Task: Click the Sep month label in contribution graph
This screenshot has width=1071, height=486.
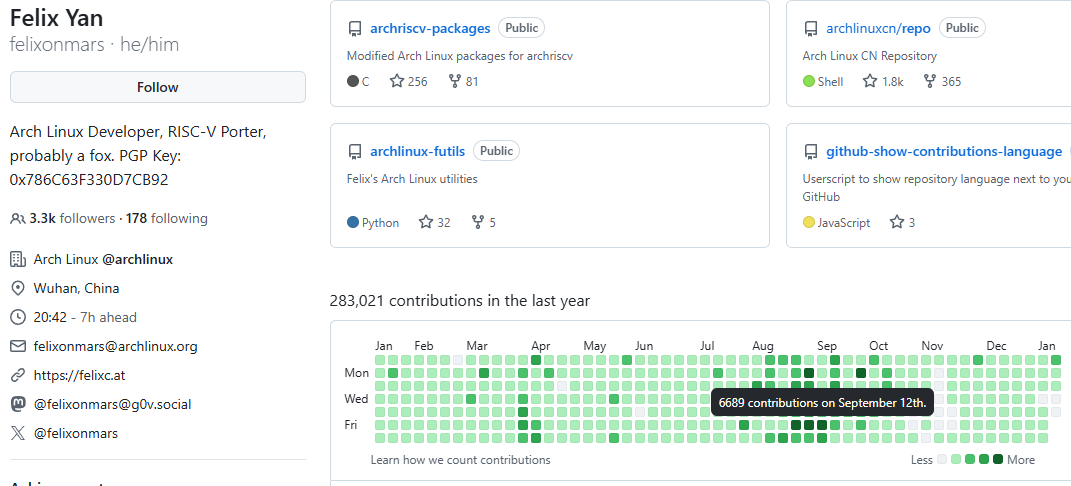Action: click(x=827, y=346)
